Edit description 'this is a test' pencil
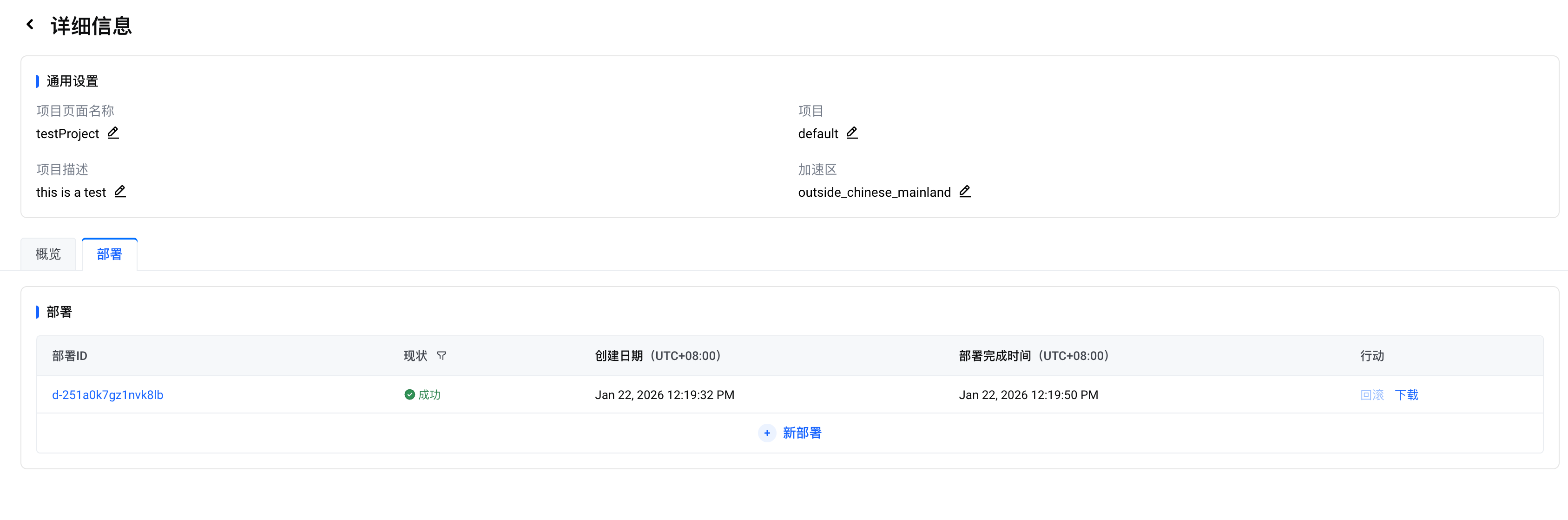The height and width of the screenshot is (520, 1568). 120,192
